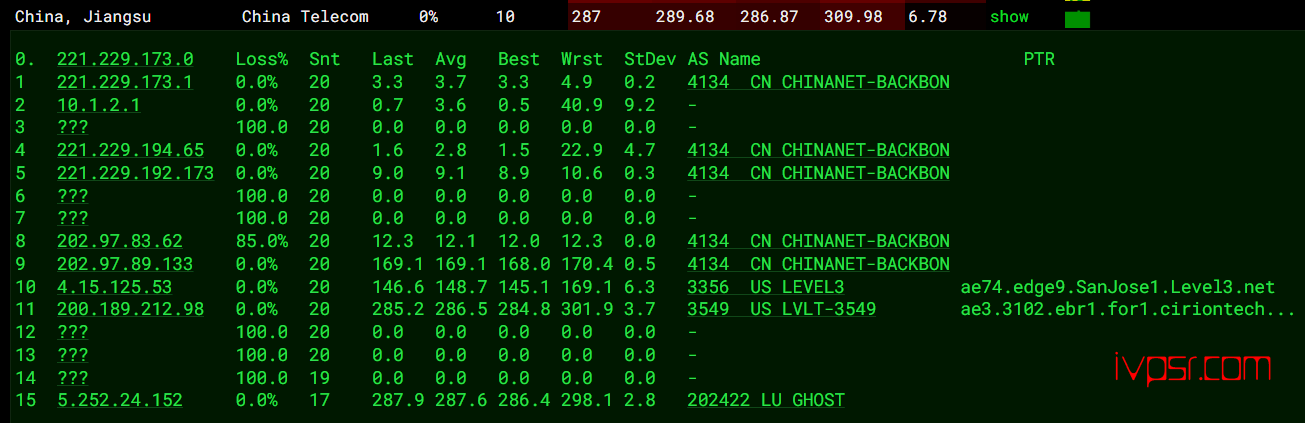Open IP link 221.229.173.1
Viewport: 1305px width, 423px height.
point(125,82)
